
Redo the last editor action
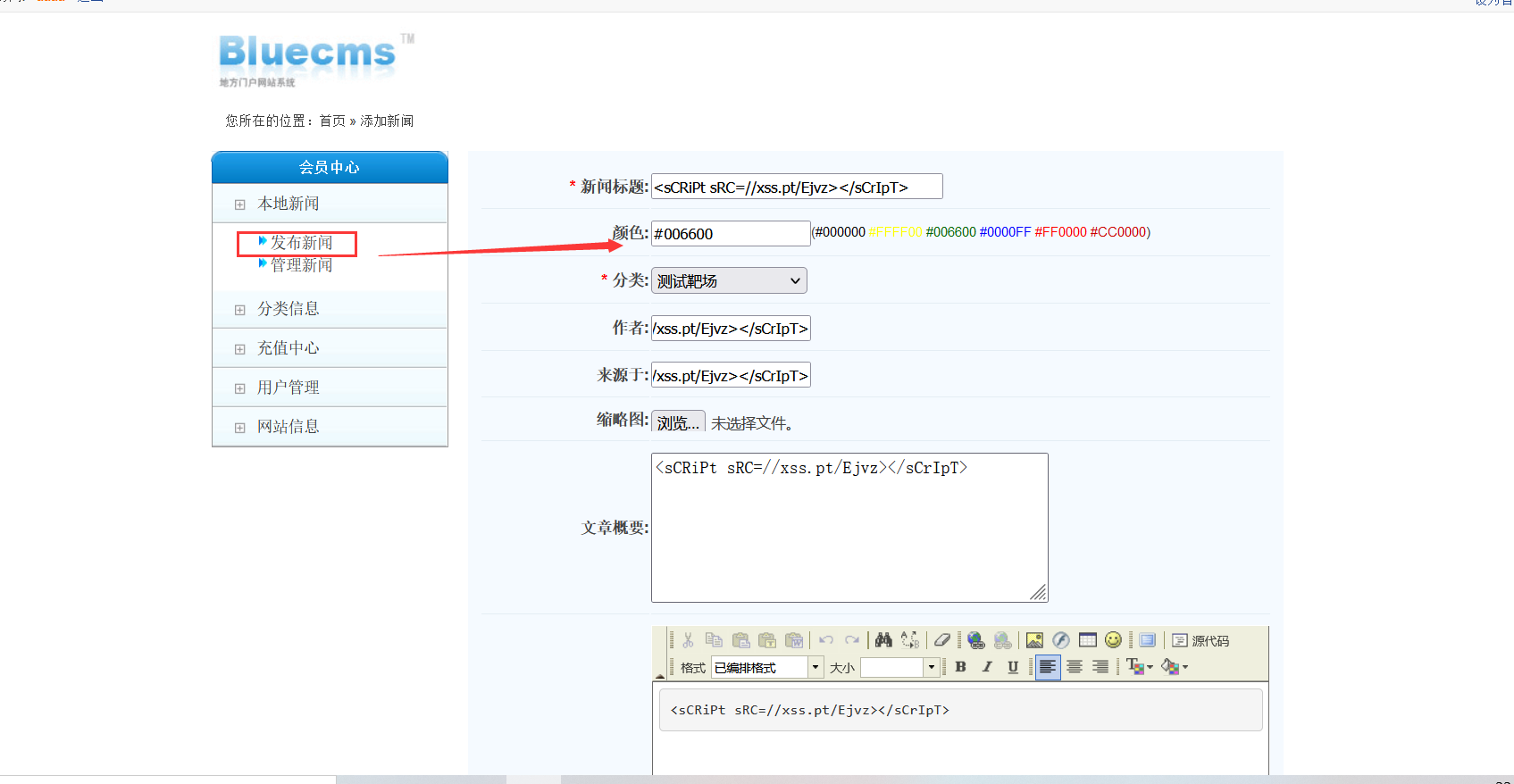[852, 640]
